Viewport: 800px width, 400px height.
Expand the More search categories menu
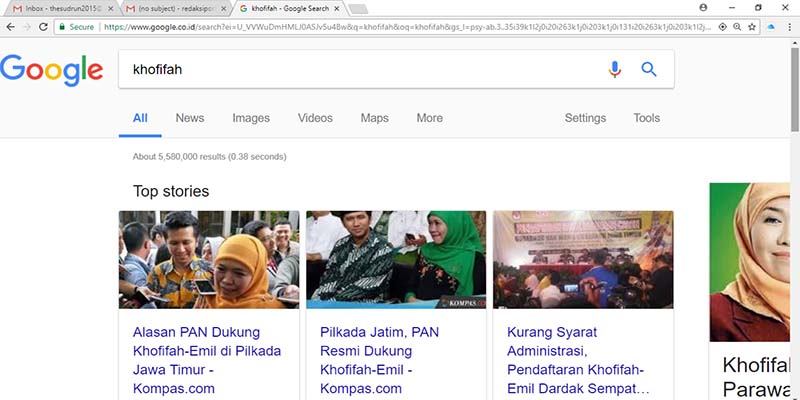pos(430,118)
